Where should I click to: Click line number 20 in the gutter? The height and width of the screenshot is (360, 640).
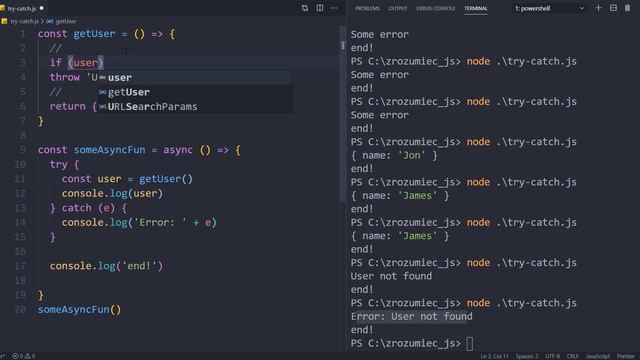(x=20, y=309)
